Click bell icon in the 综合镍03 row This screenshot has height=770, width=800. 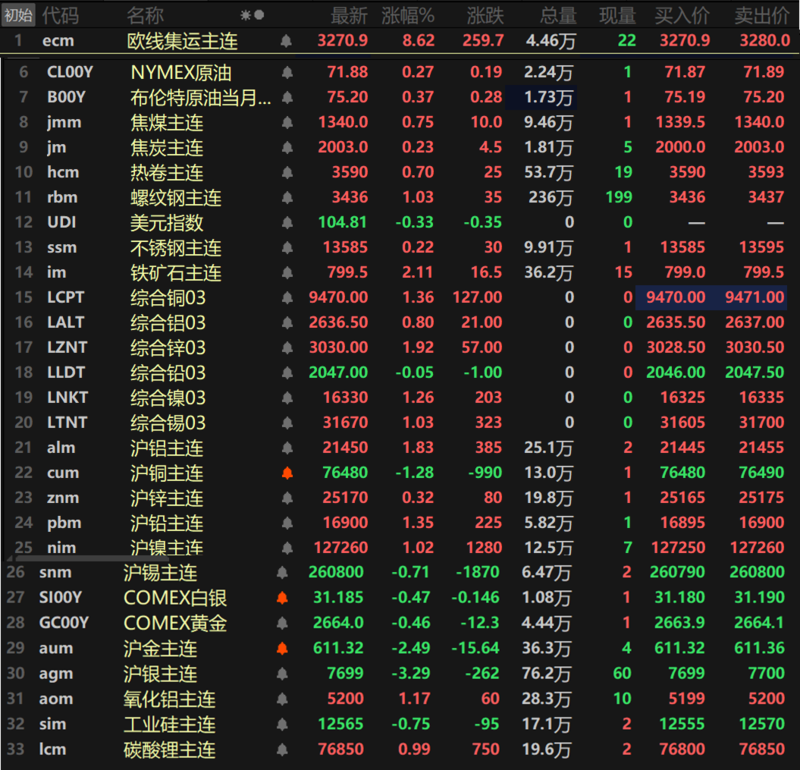(x=287, y=398)
